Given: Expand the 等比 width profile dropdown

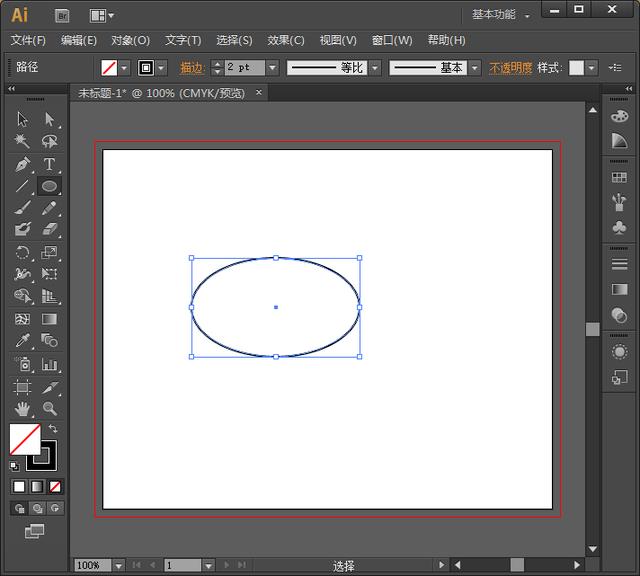Looking at the screenshot, I should tap(375, 68).
